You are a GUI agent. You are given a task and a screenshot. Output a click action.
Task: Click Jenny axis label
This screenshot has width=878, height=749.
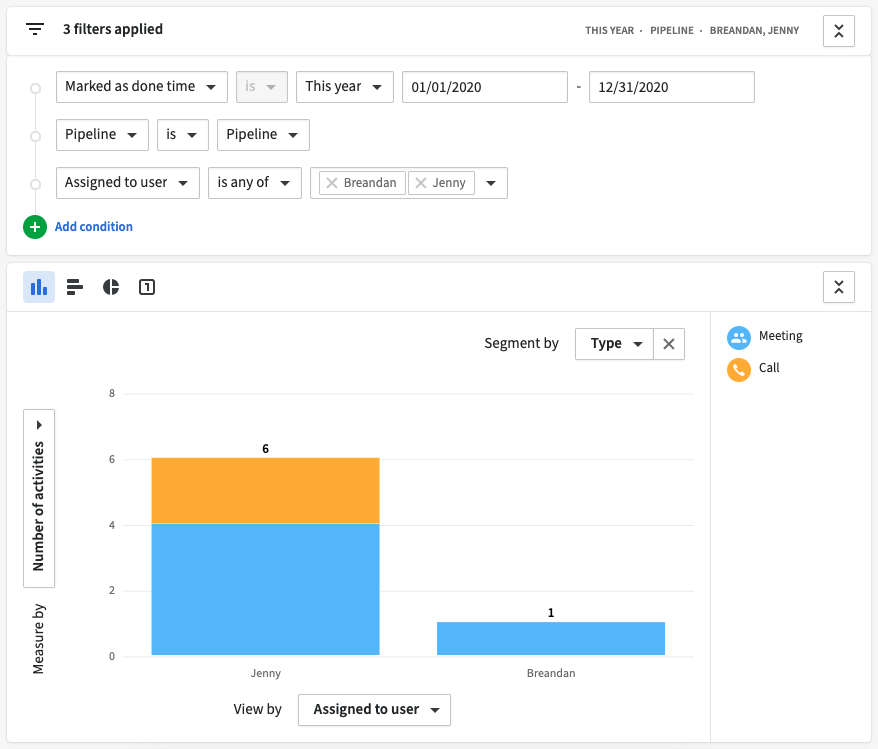tap(265, 673)
